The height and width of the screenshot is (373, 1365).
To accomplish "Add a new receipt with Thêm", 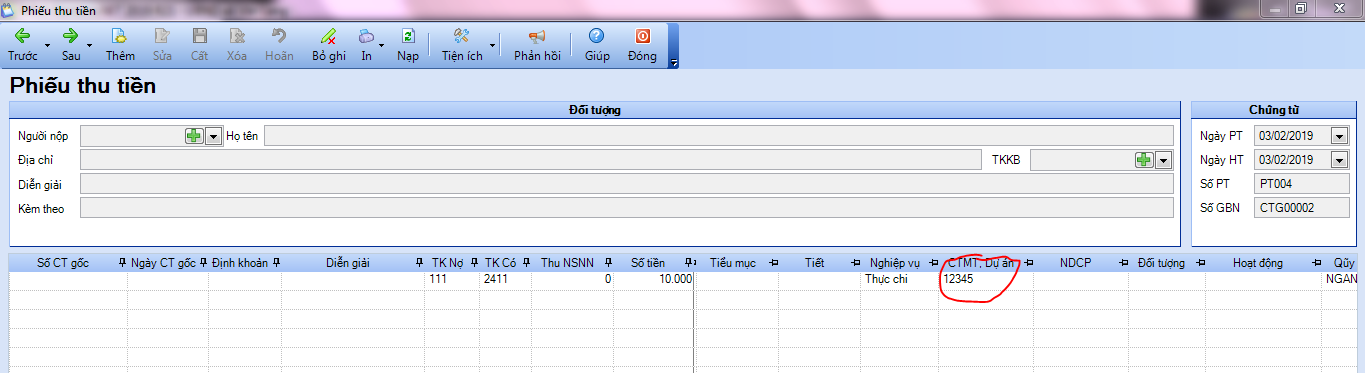I will pos(120,36).
